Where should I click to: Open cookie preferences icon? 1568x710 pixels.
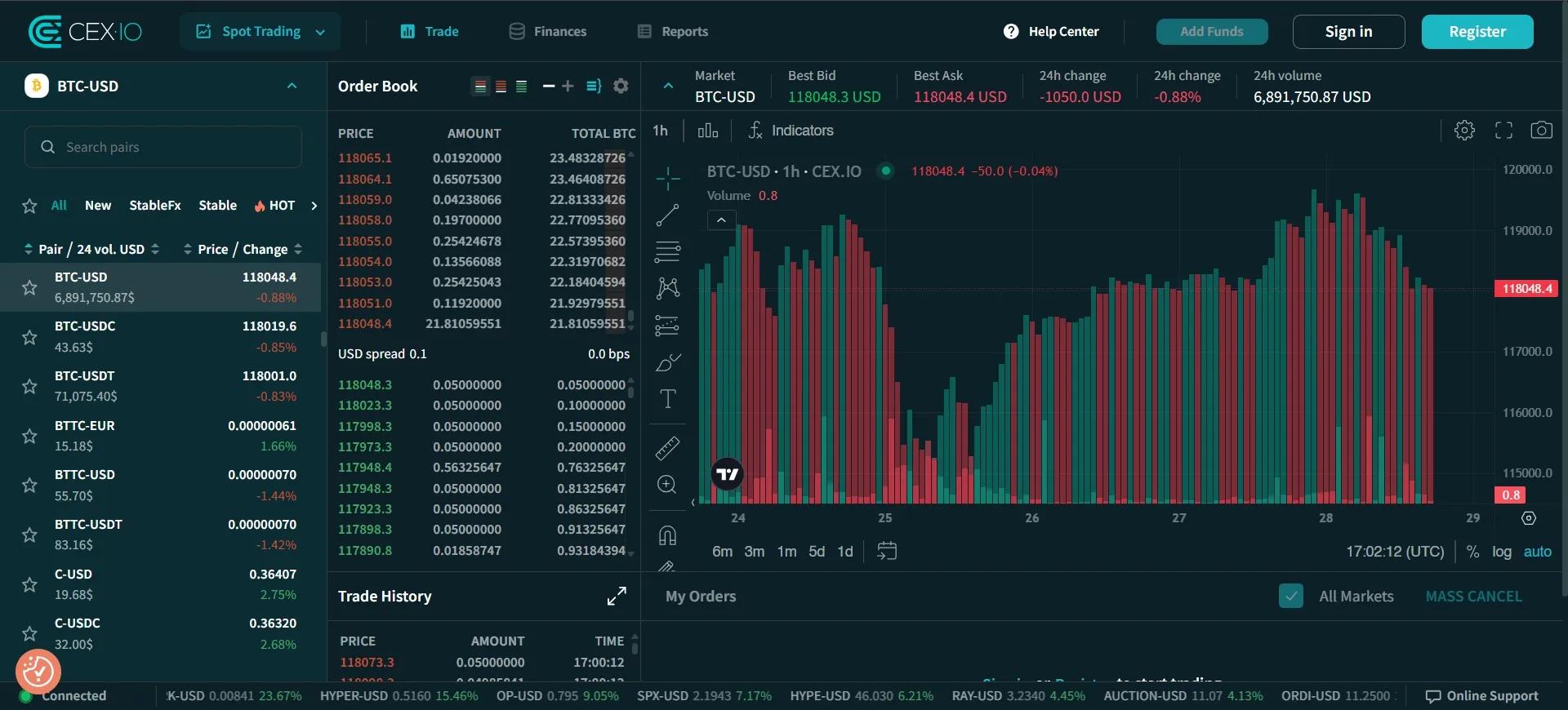38,672
